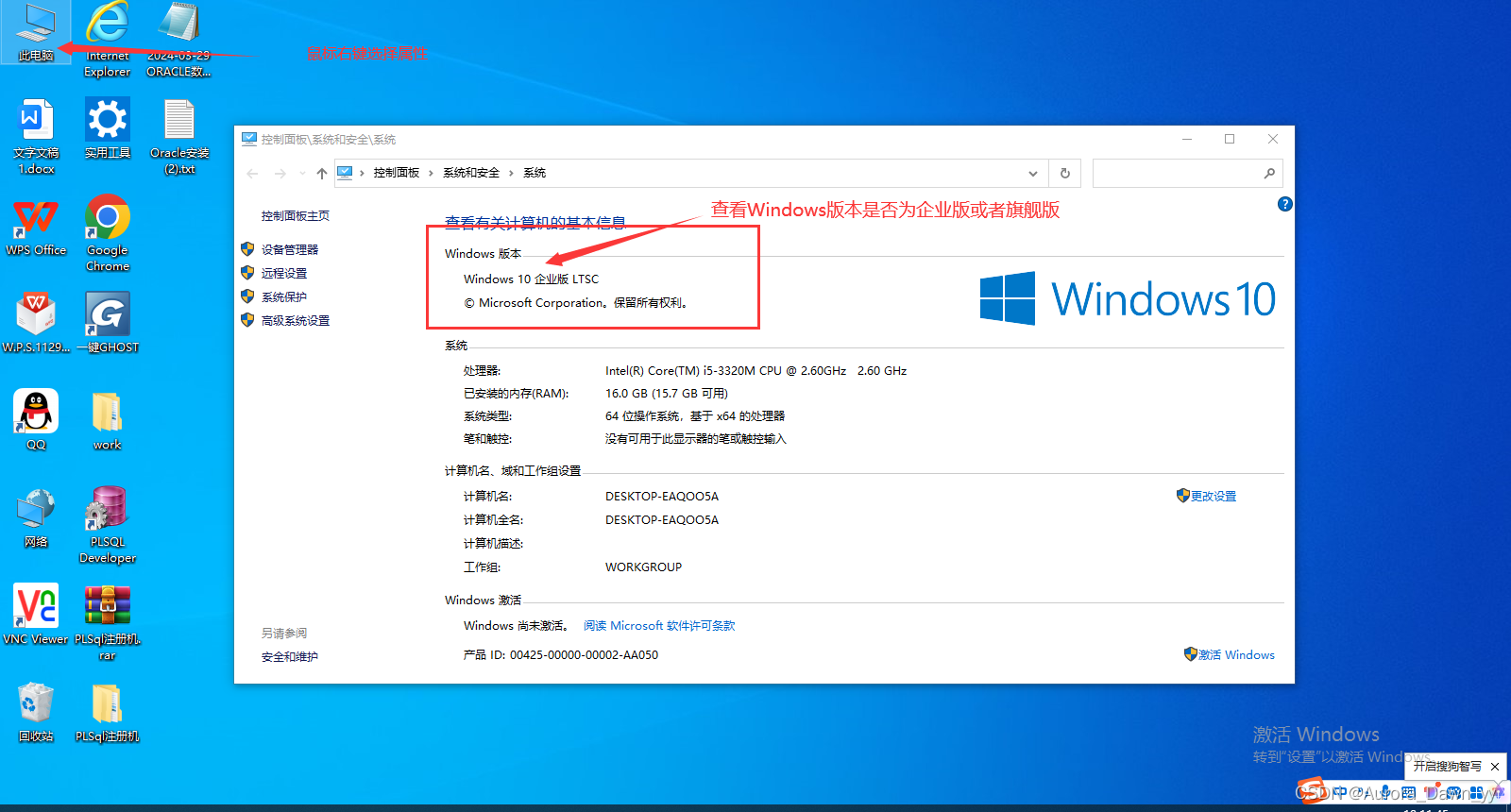This screenshot has height=812, width=1511.
Task: Maximize the system control panel window
Action: pos(1230,139)
